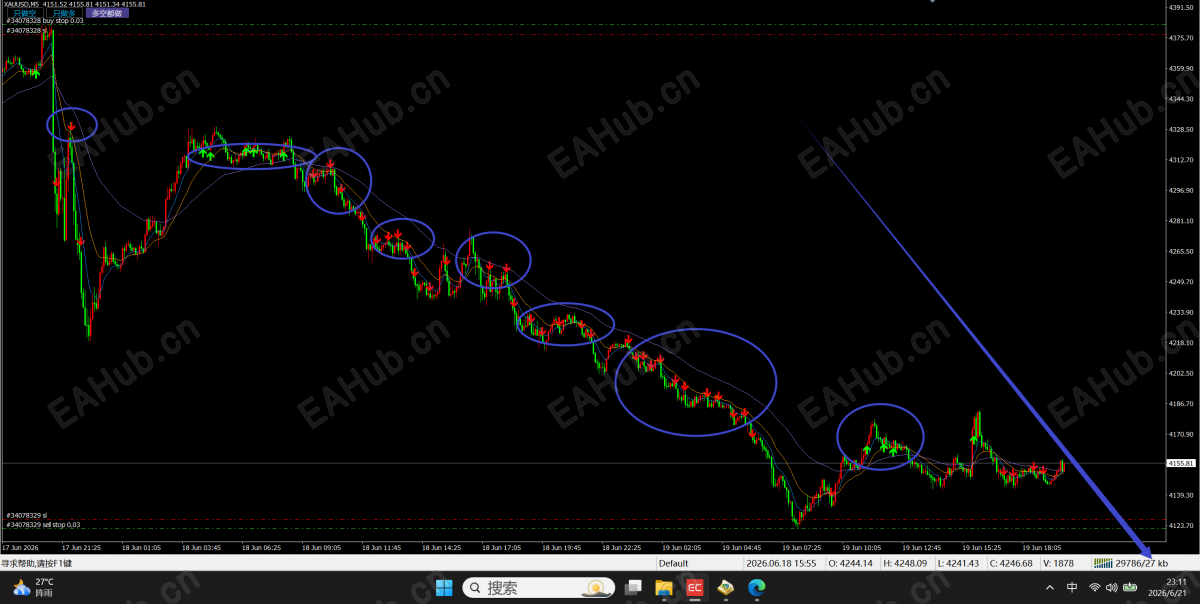This screenshot has width=1200, height=604.
Task: Click the Default profile in status bar
Action: tap(673, 563)
